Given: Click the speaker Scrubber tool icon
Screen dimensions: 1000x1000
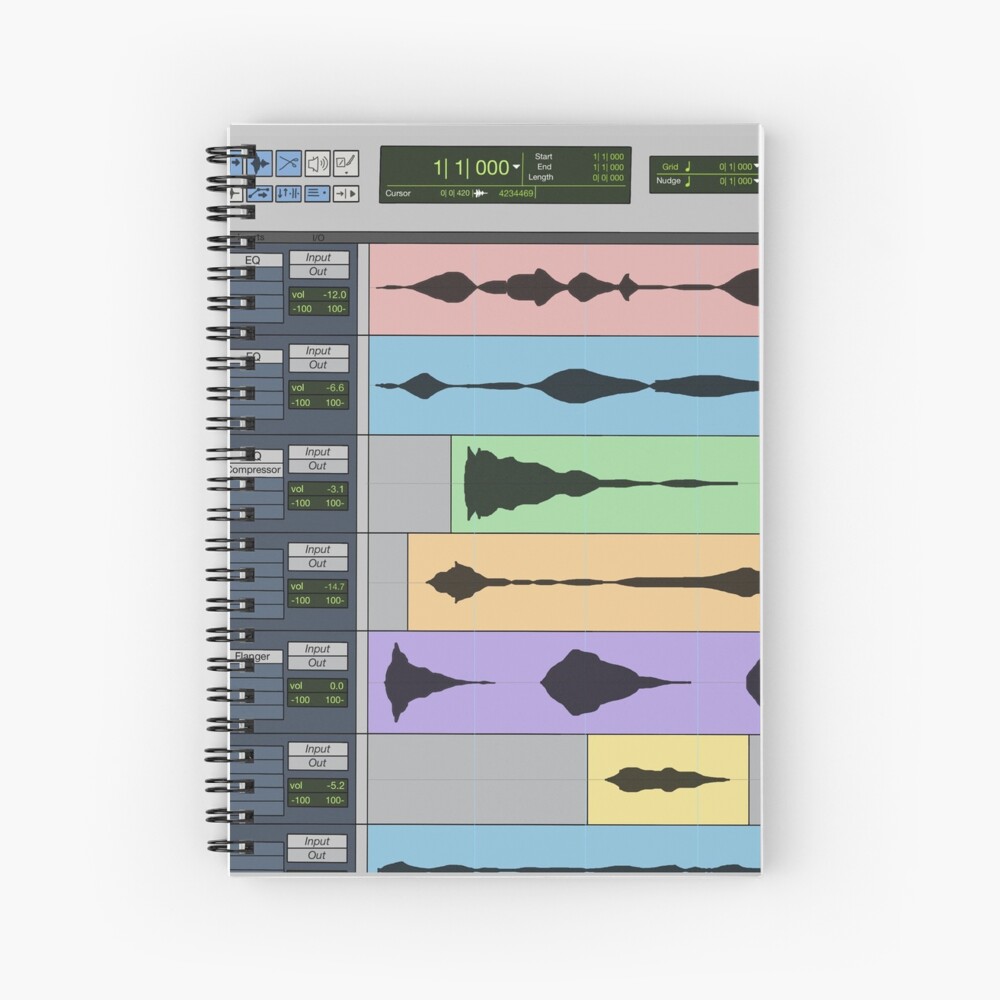Looking at the screenshot, I should click(317, 162).
